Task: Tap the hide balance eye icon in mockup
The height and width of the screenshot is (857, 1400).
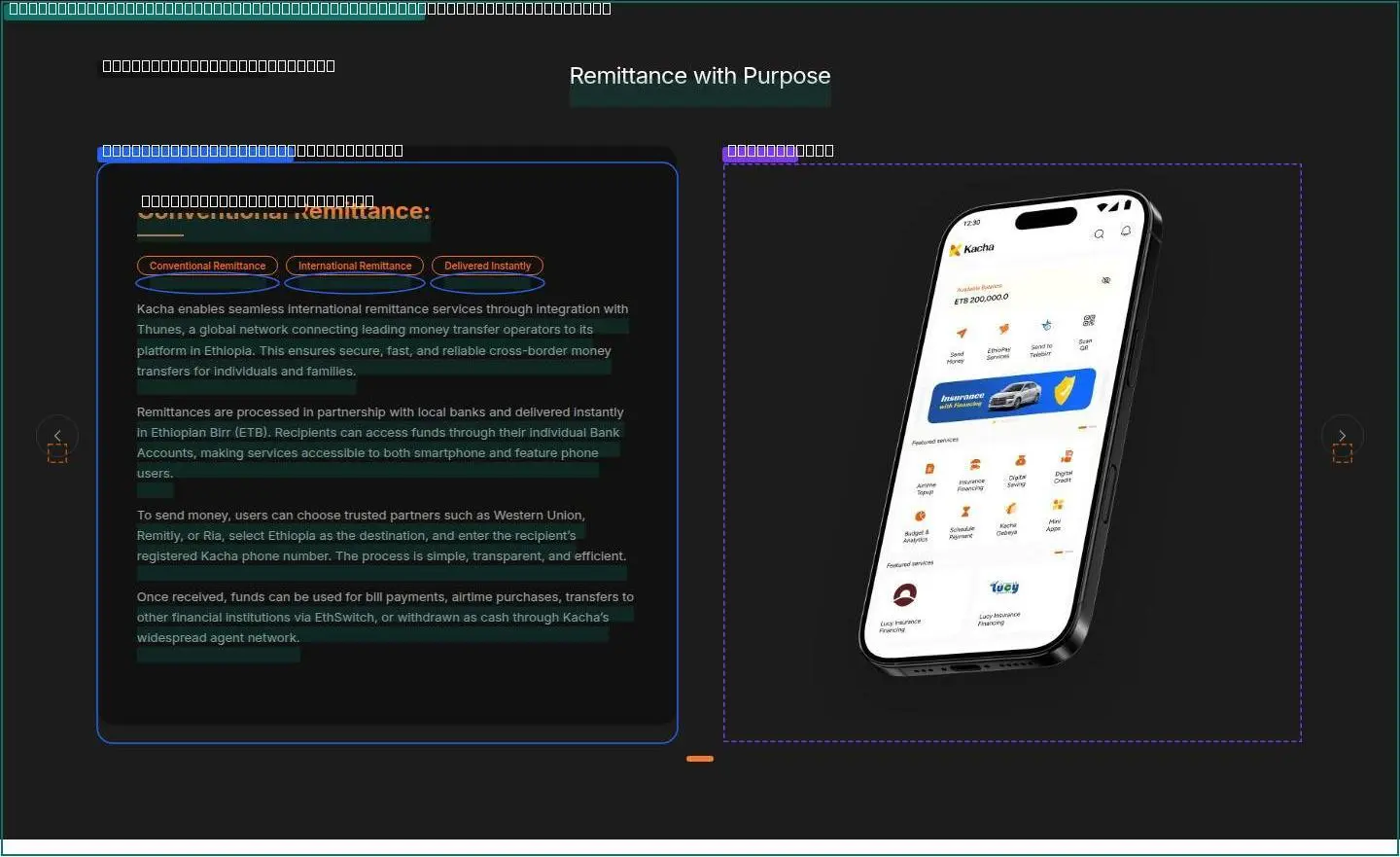Action: [x=1105, y=280]
